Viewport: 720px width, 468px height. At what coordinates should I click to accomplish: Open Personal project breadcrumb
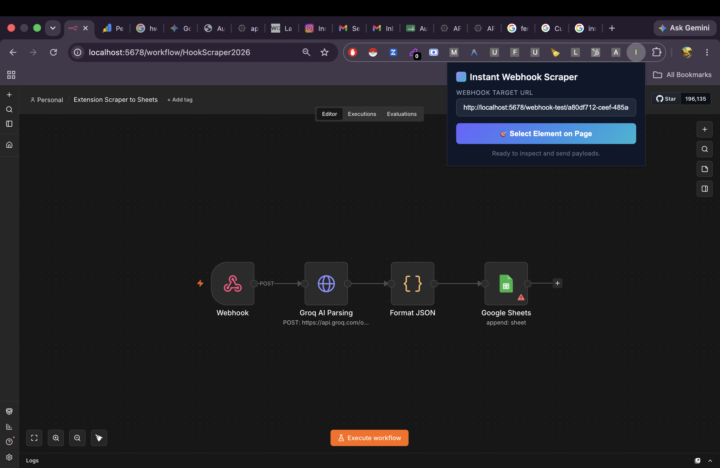(x=46, y=100)
